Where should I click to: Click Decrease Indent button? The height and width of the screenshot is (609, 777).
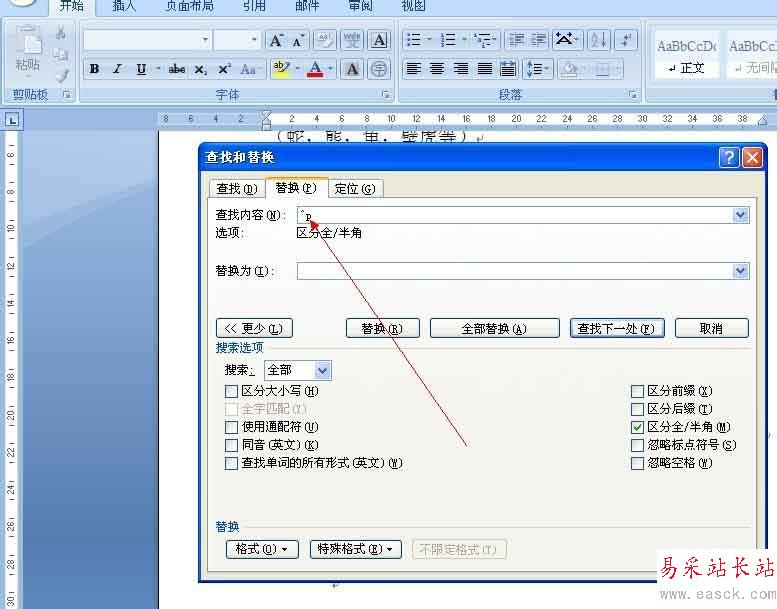[516, 40]
